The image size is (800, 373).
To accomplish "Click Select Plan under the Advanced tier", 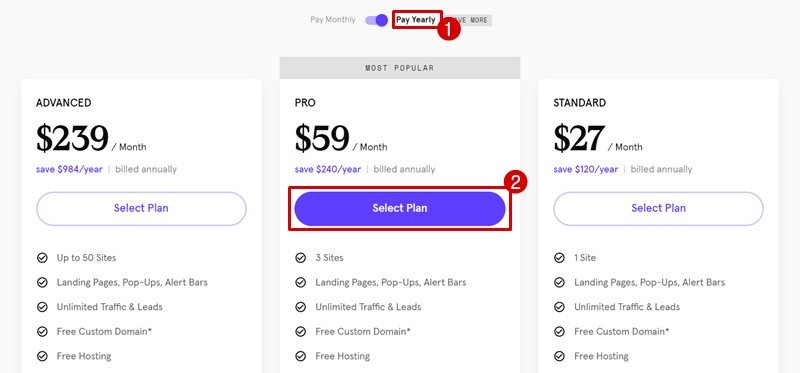I will click(141, 208).
